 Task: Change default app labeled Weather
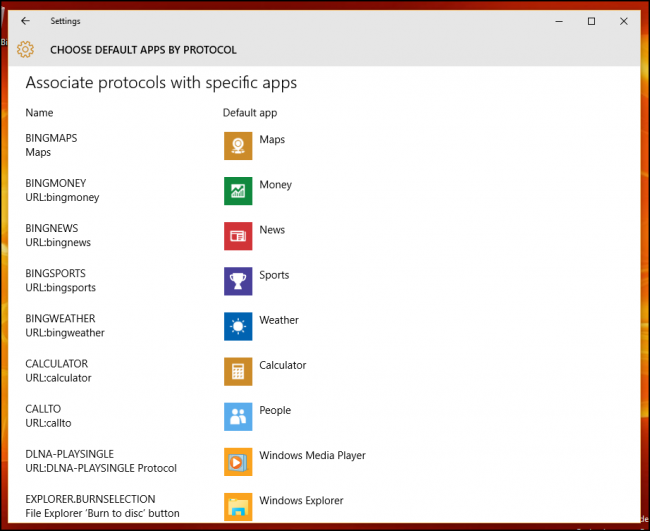tap(279, 320)
